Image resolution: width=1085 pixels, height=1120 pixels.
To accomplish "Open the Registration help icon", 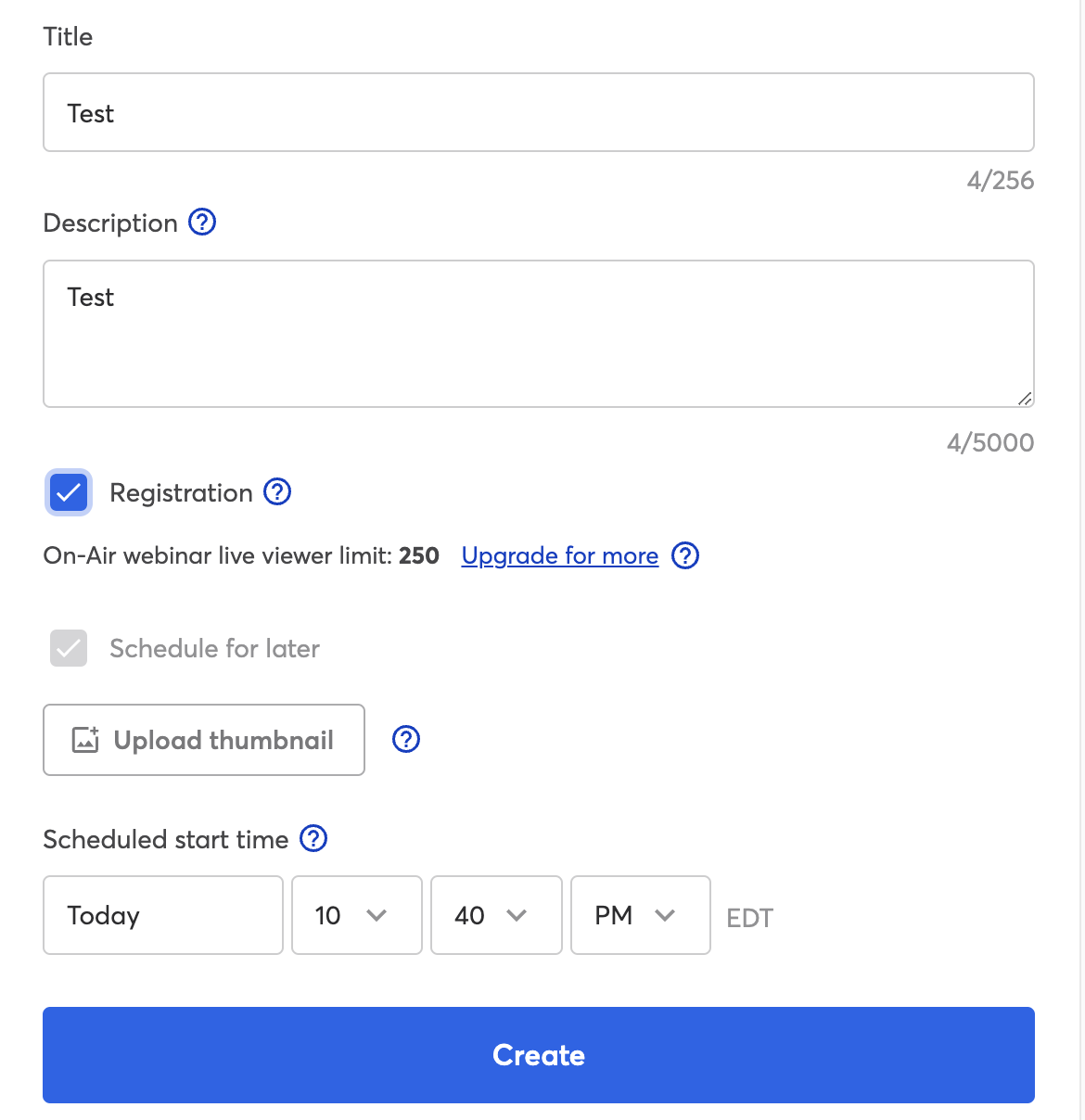I will (277, 491).
